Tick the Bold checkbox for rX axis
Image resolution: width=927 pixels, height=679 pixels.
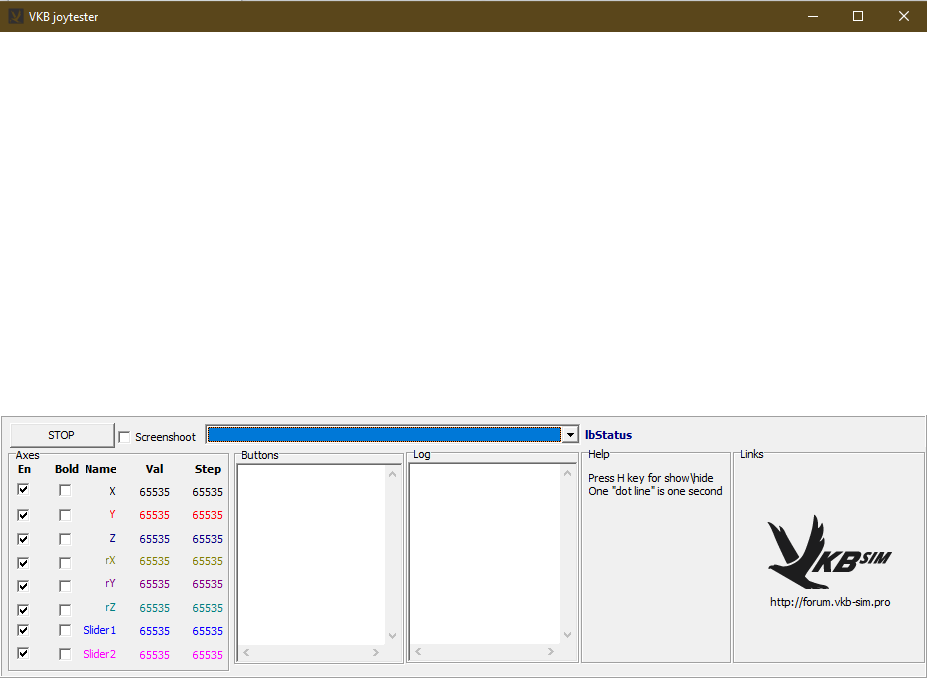65,563
